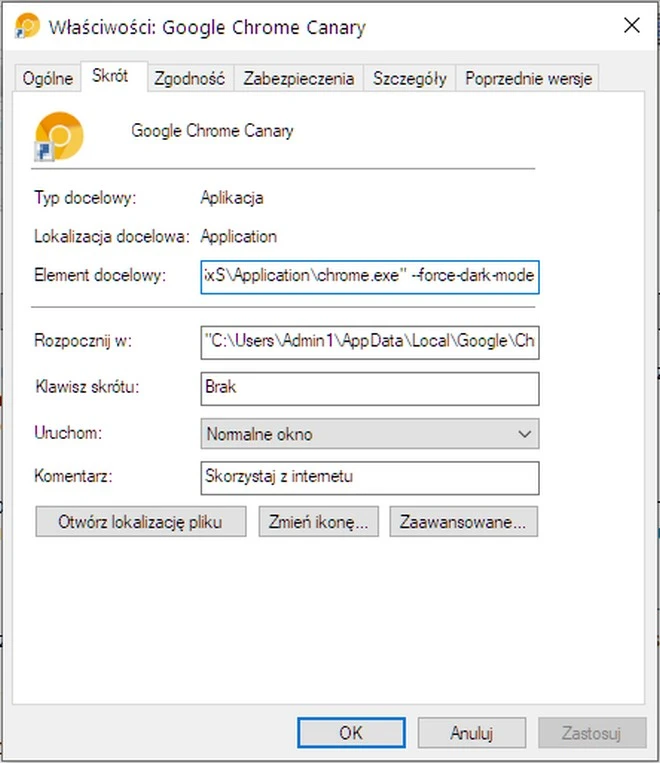Image resolution: width=660 pixels, height=763 pixels.
Task: Click the Zmień ikonę button
Action: point(318,522)
